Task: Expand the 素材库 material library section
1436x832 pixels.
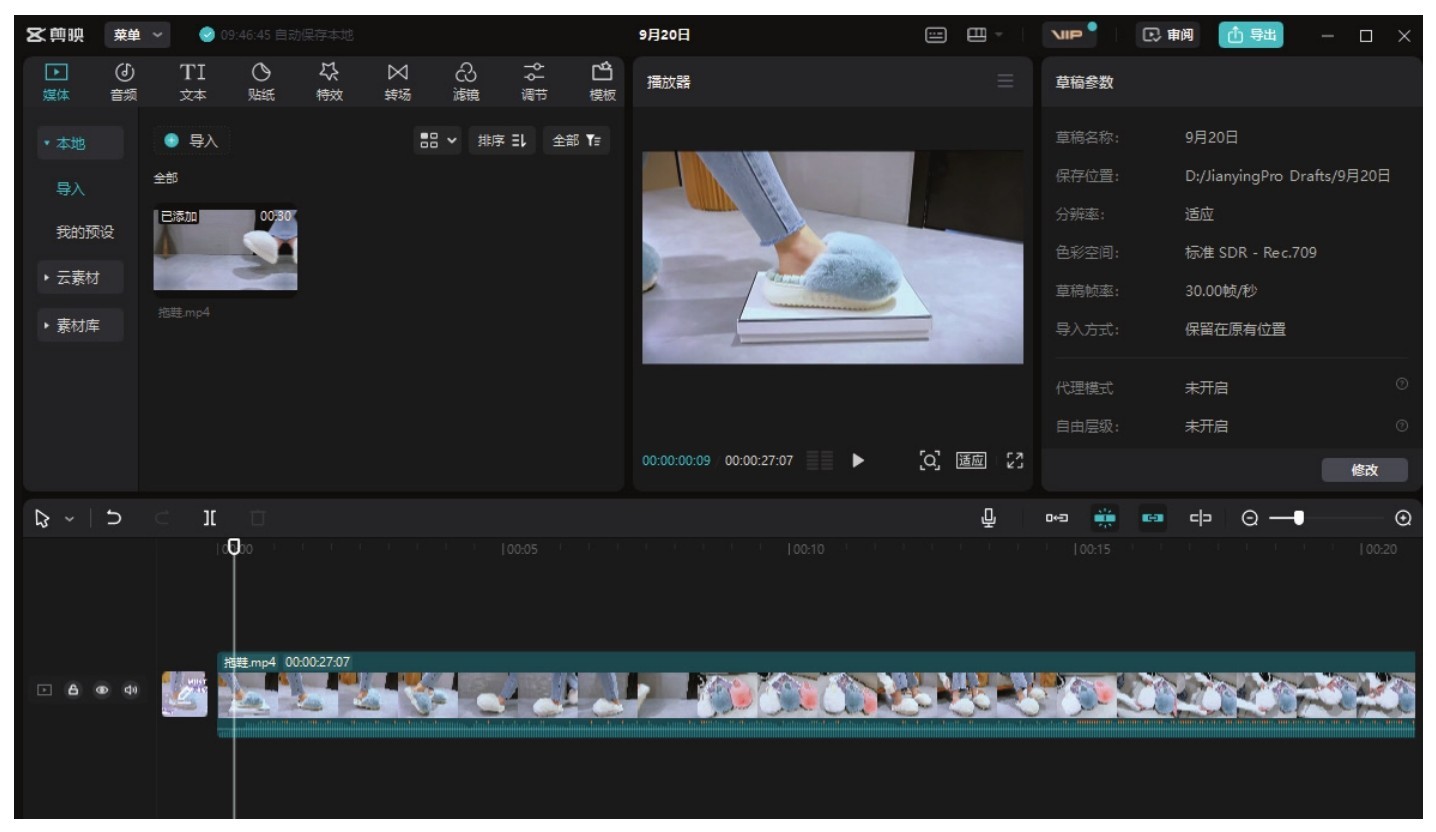Action: coord(80,325)
